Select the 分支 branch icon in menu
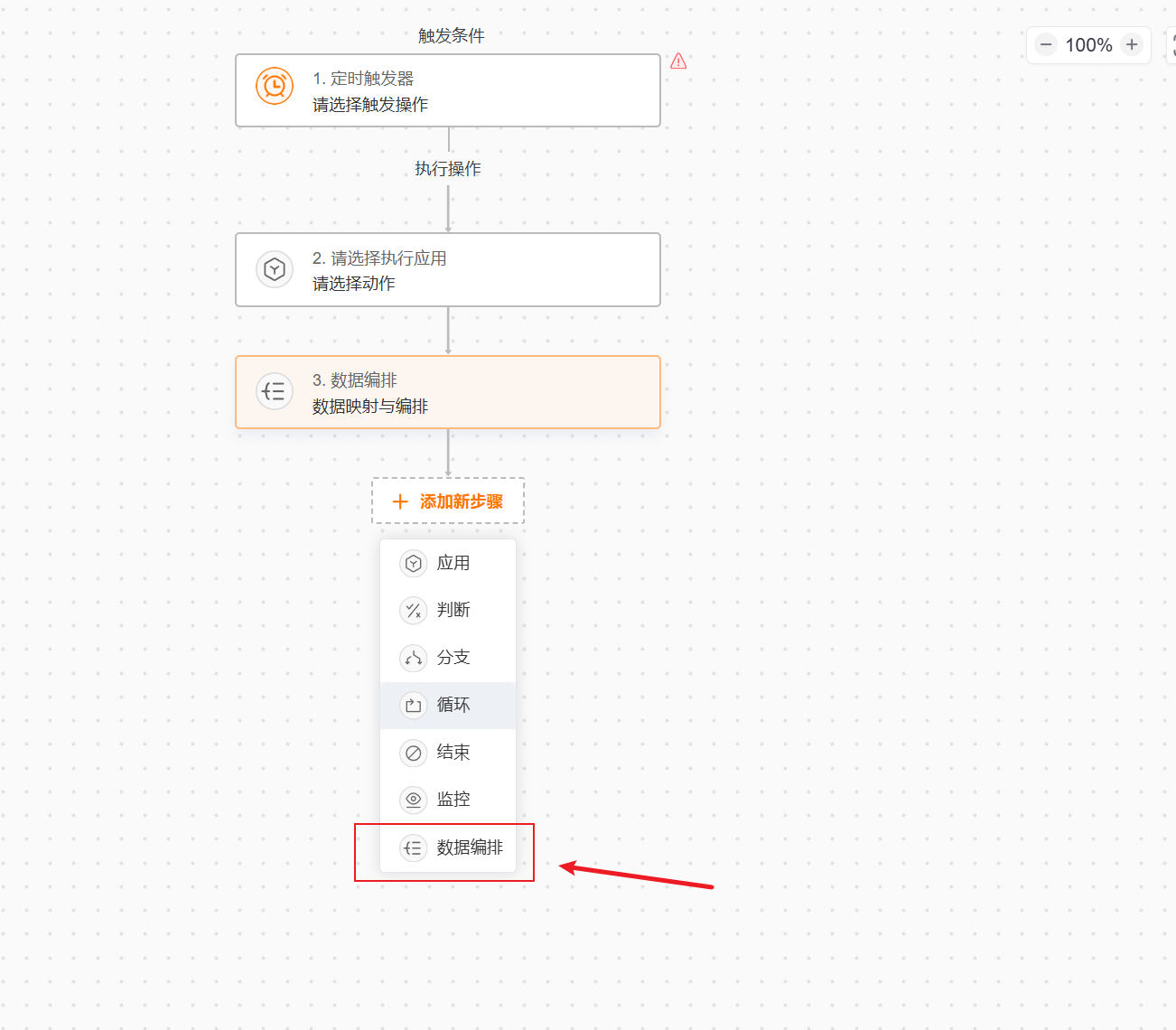The image size is (1176, 1030). tap(414, 658)
